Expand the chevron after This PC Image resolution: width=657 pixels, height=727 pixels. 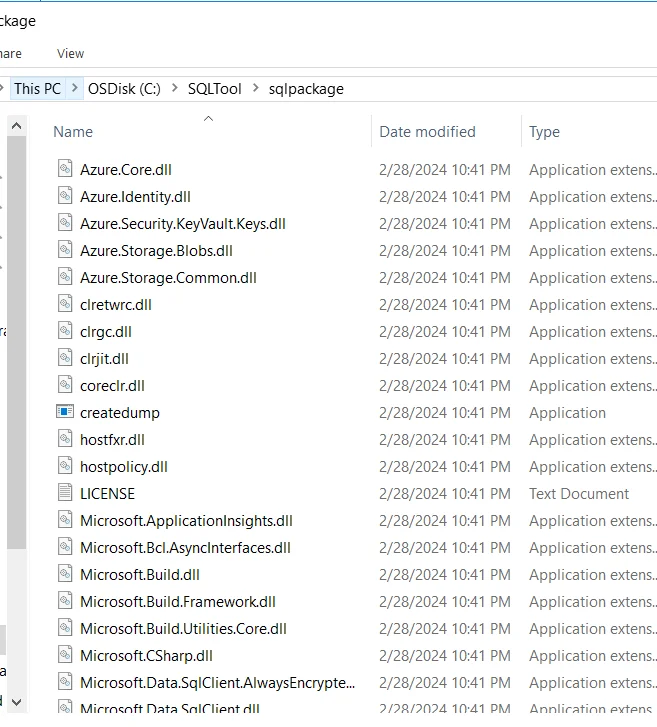75,89
